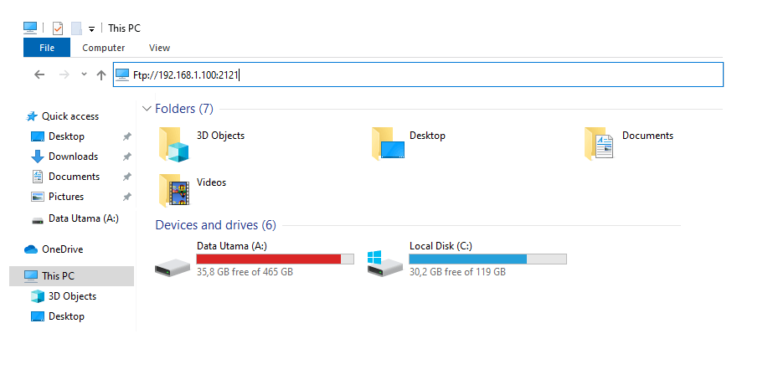Viewport: 768px width, 385px height.
Task: Open the Videos folder icon
Action: (173, 191)
